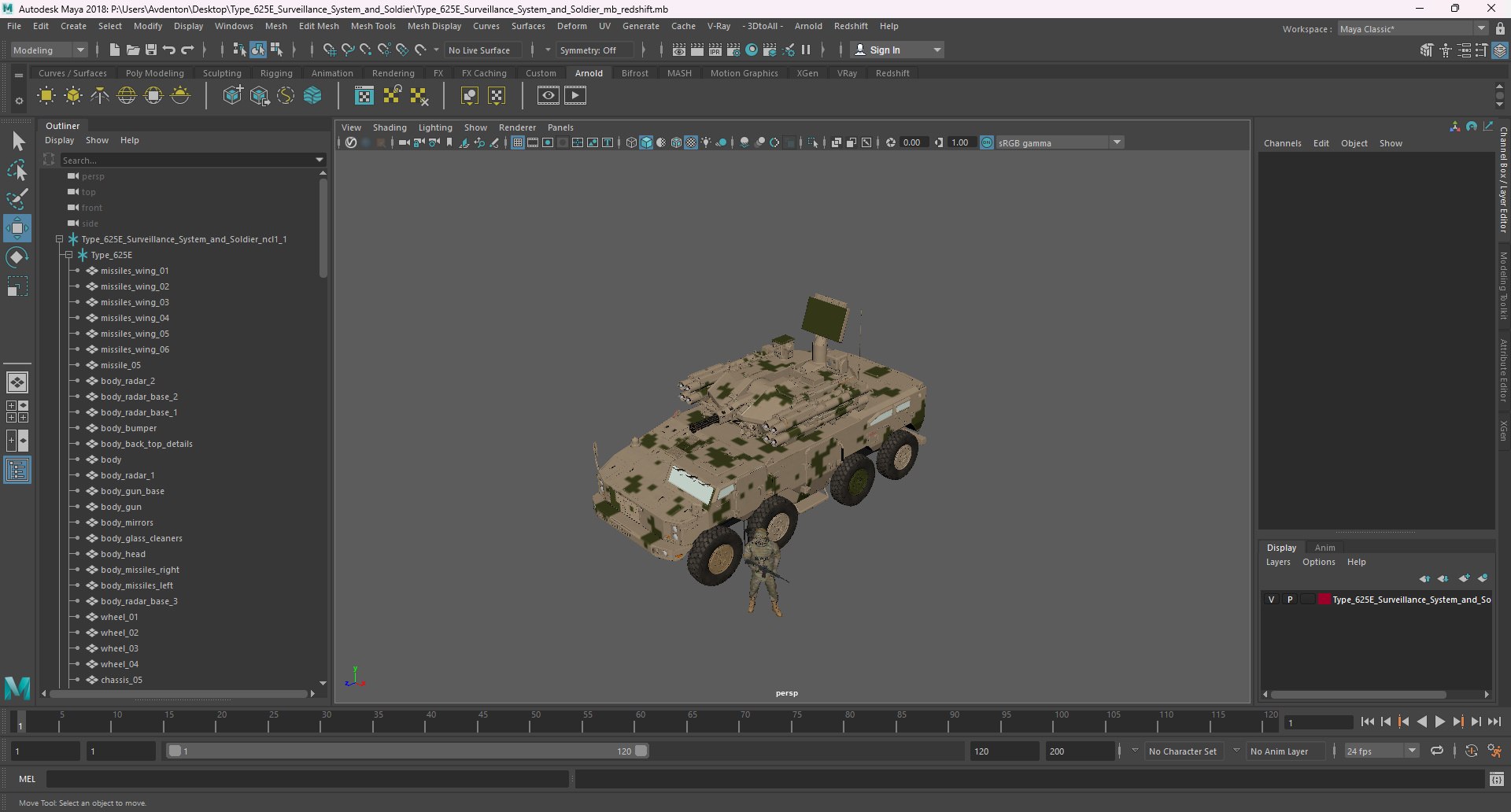Choose the Scale tool
The image size is (1511, 812).
click(x=17, y=286)
